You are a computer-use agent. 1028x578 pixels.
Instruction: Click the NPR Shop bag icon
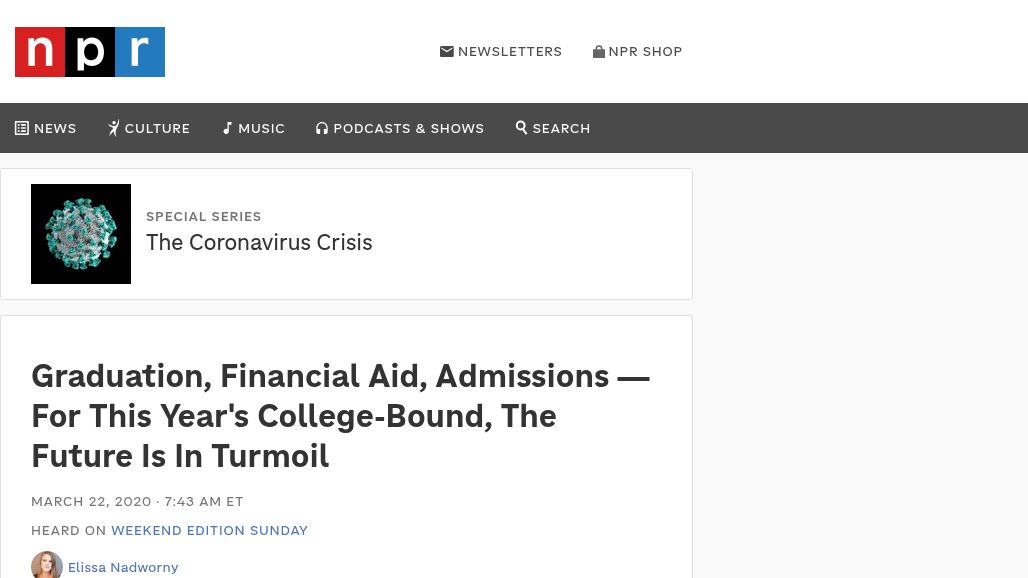tap(599, 52)
